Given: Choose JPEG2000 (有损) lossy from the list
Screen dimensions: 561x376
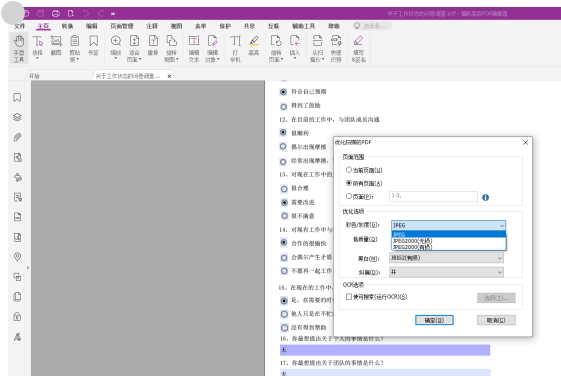Looking at the screenshot, I should pos(449,247).
